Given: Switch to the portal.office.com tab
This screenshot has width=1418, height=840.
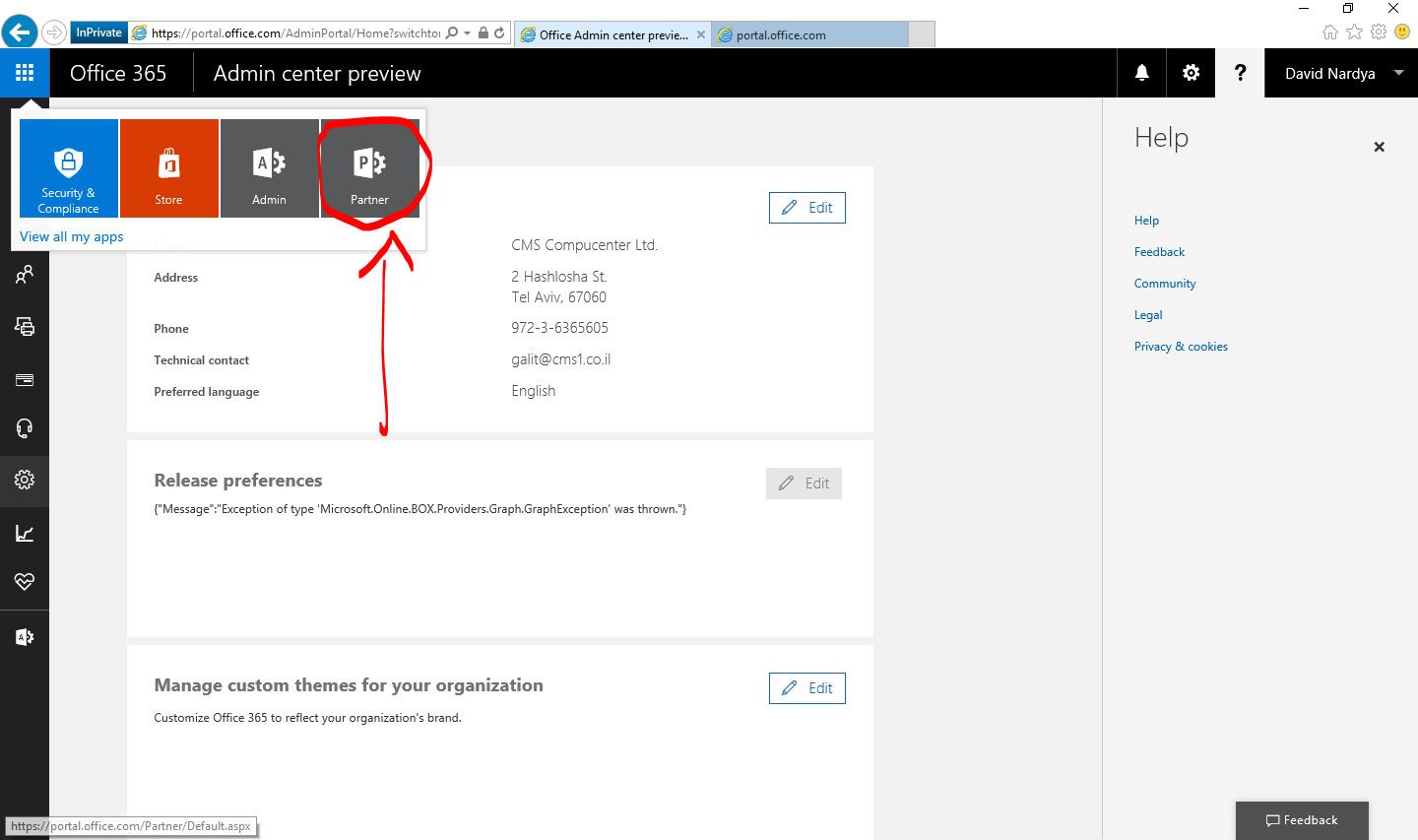Looking at the screenshot, I should 809,34.
